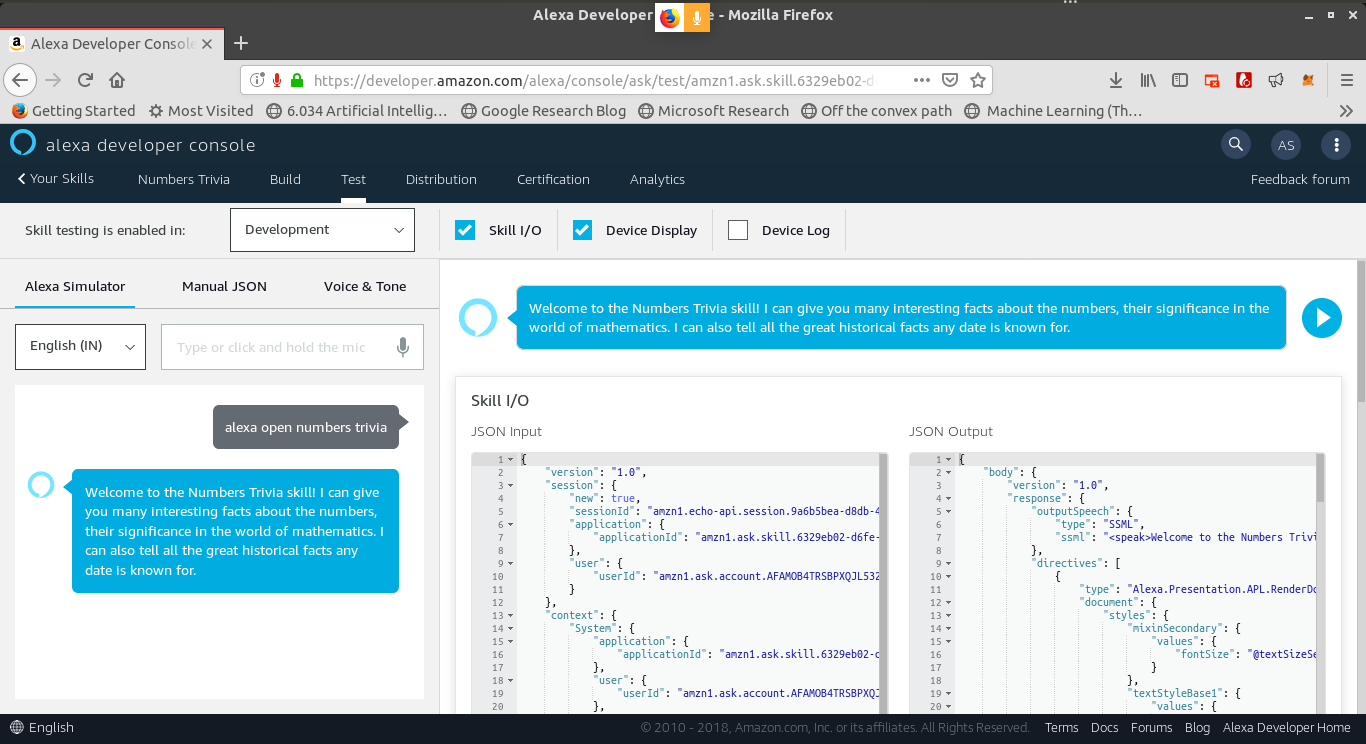Collapse the "outputSpeech" fold arrow in JSON Output
Screen dimensions: 1366x744
[x=949, y=511]
